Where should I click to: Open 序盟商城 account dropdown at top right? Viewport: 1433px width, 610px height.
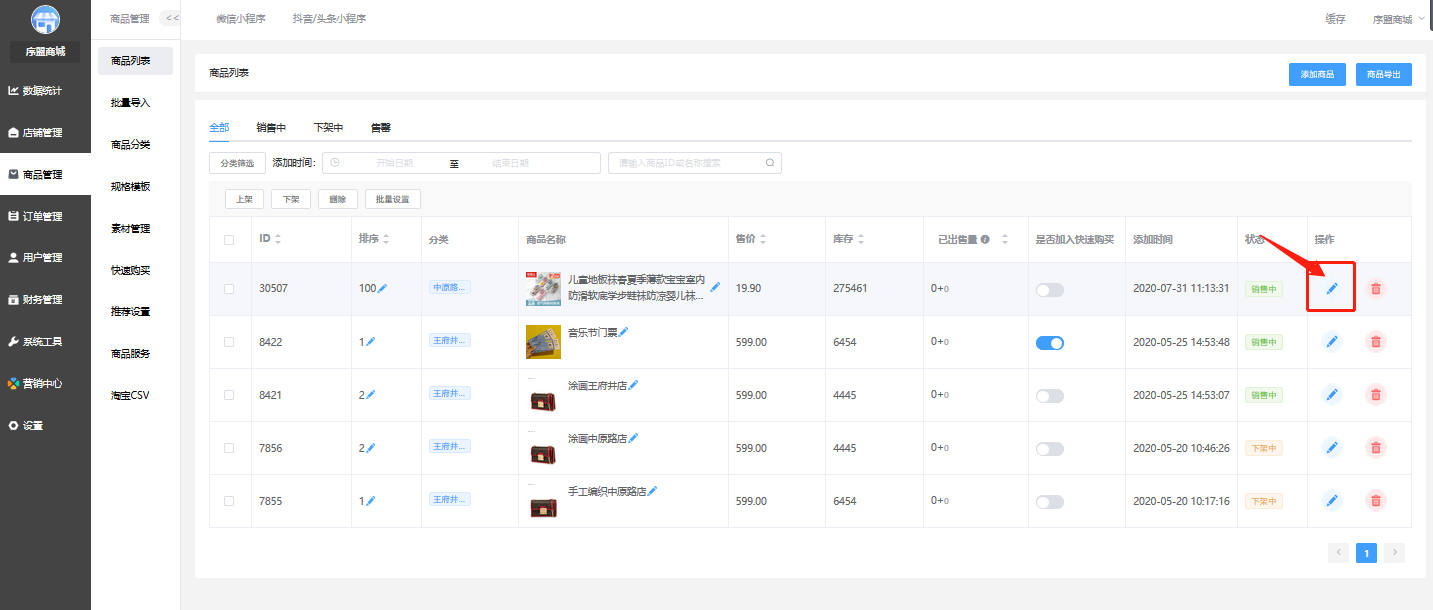1398,19
